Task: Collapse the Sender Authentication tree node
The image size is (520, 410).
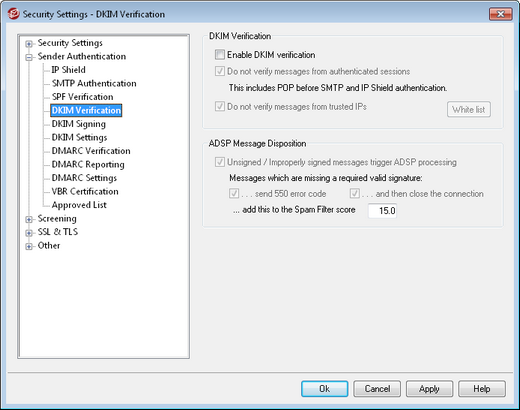Action: coord(29,57)
